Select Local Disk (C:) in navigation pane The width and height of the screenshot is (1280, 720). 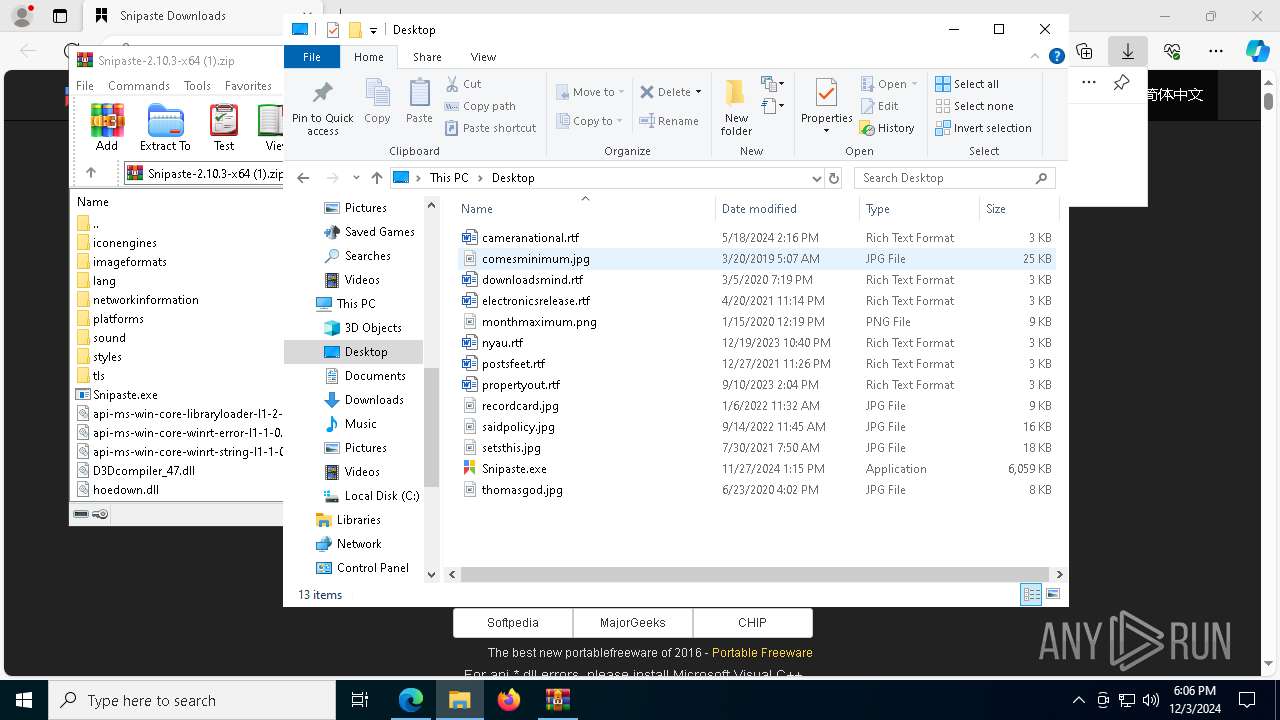(381, 496)
